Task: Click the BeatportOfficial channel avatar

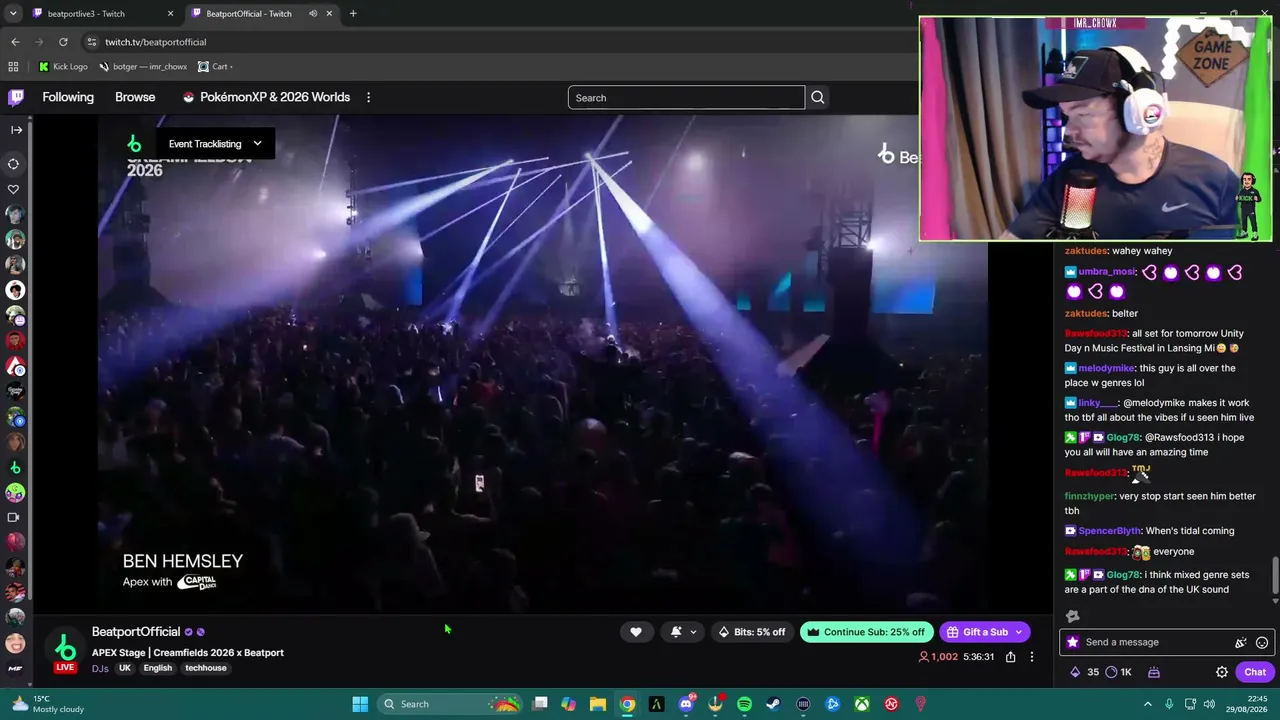Action: click(x=65, y=649)
